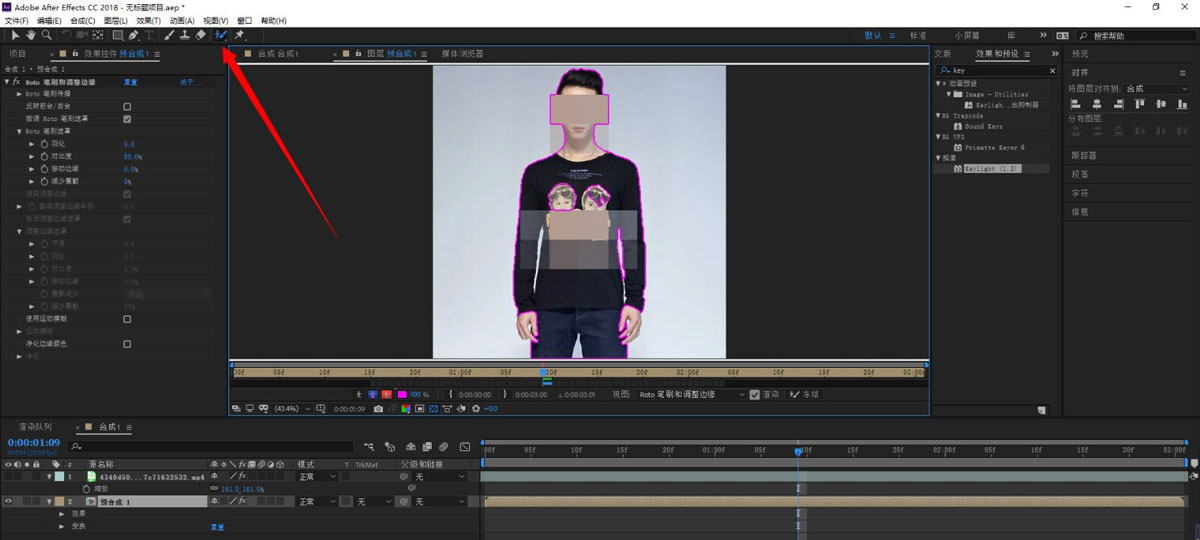Click the 重置 link for the Roto effect

(130, 82)
